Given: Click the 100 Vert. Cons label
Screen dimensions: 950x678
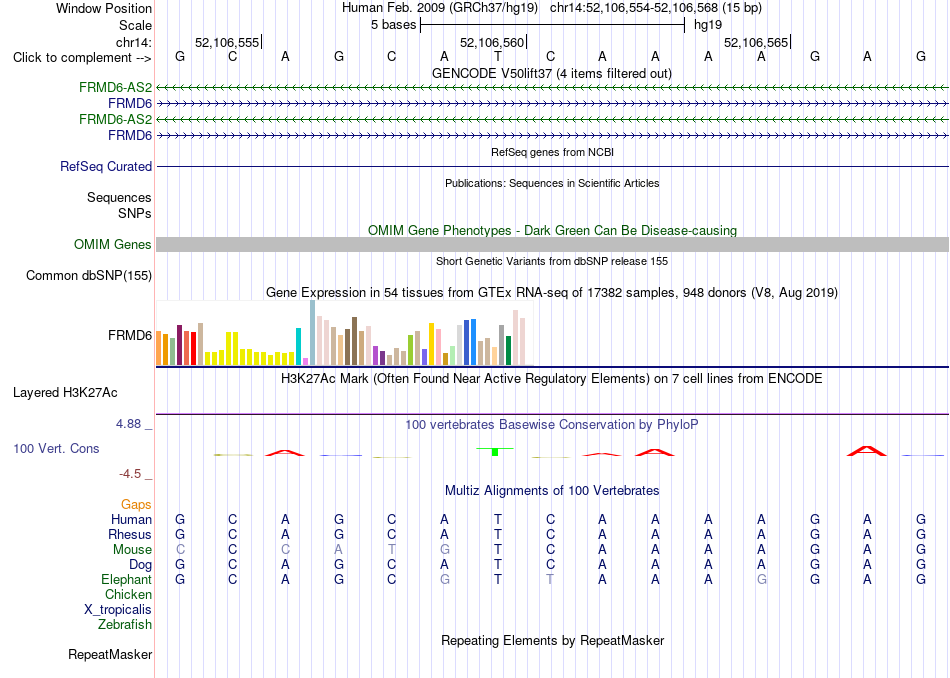Looking at the screenshot, I should (56, 448).
